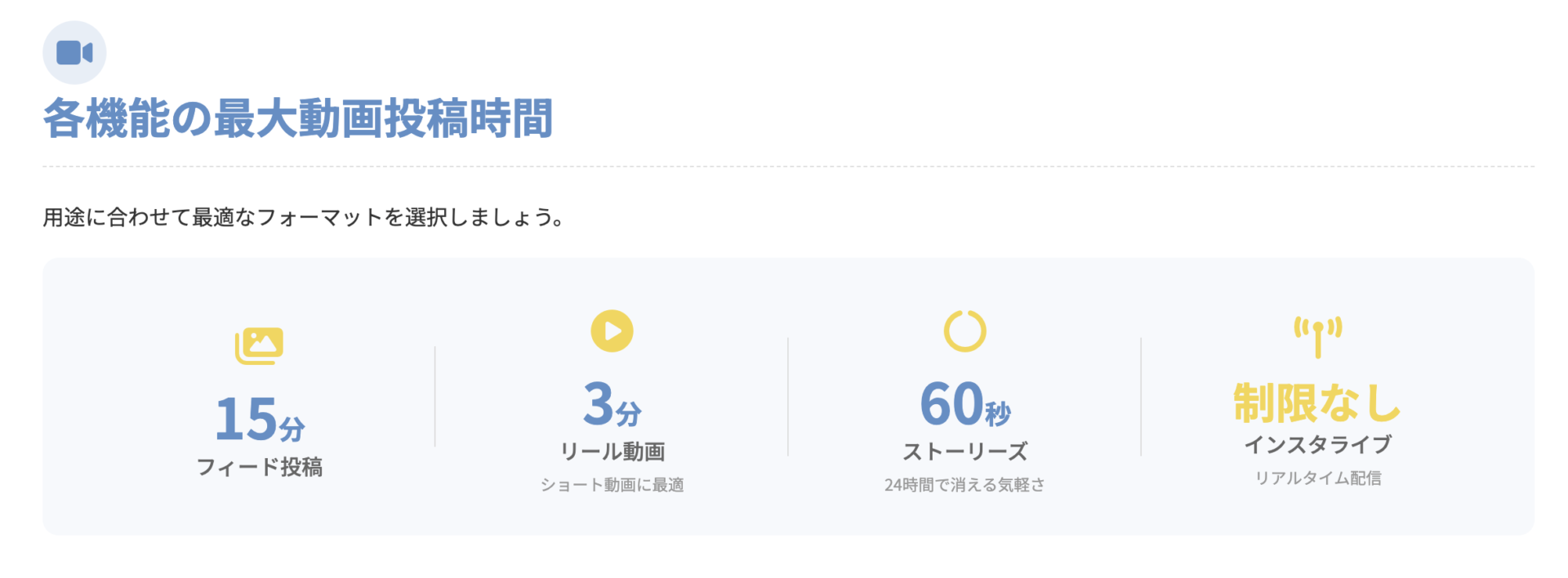Click the フィード投稿 label
Screen dimensions: 1568x578
259,467
